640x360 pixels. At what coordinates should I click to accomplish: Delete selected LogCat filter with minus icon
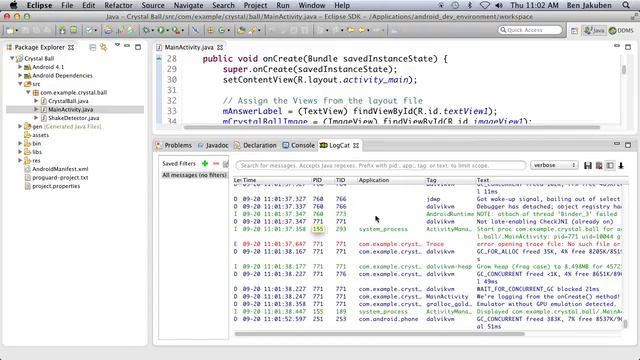click(x=216, y=164)
